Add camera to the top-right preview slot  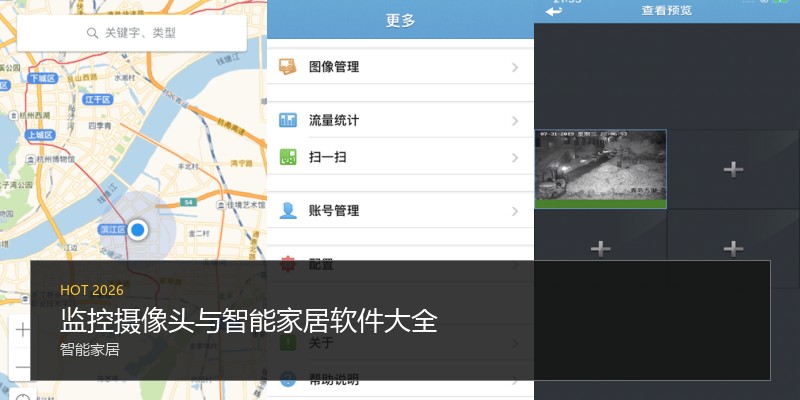click(x=733, y=169)
